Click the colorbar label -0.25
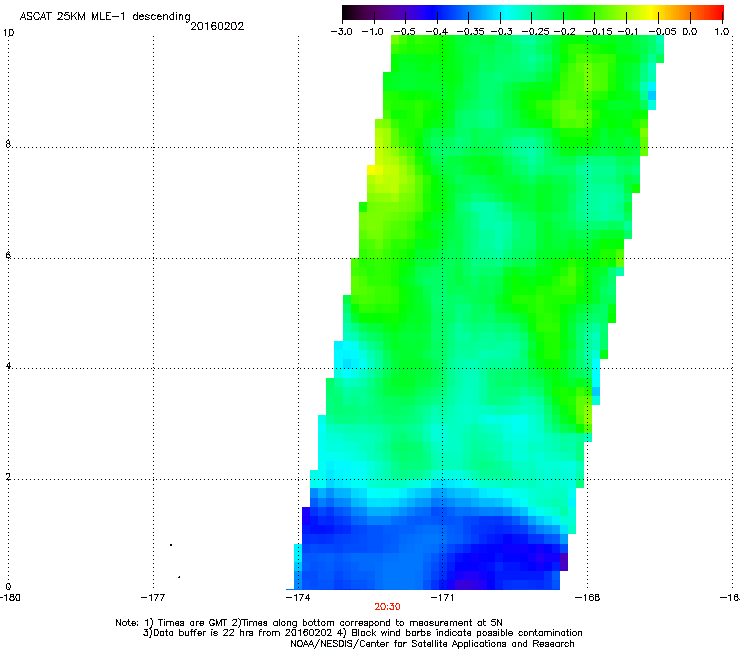The image size is (740, 650). tap(536, 32)
